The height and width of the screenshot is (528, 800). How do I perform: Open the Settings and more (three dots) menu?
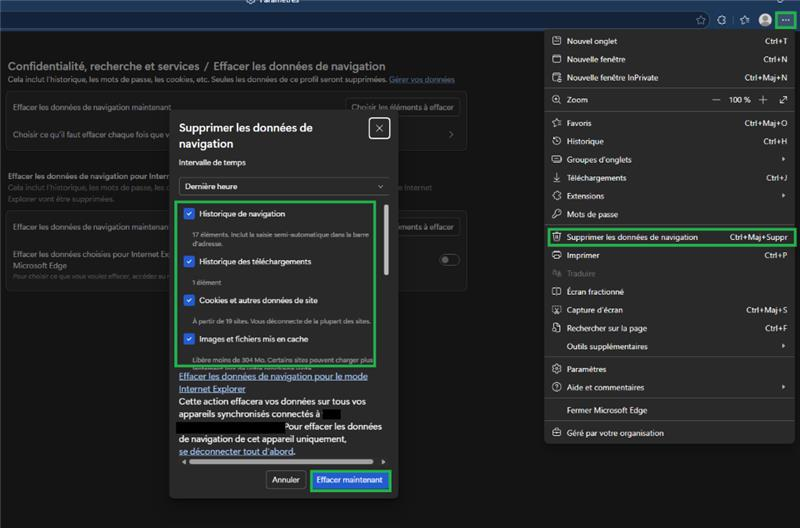coord(785,20)
